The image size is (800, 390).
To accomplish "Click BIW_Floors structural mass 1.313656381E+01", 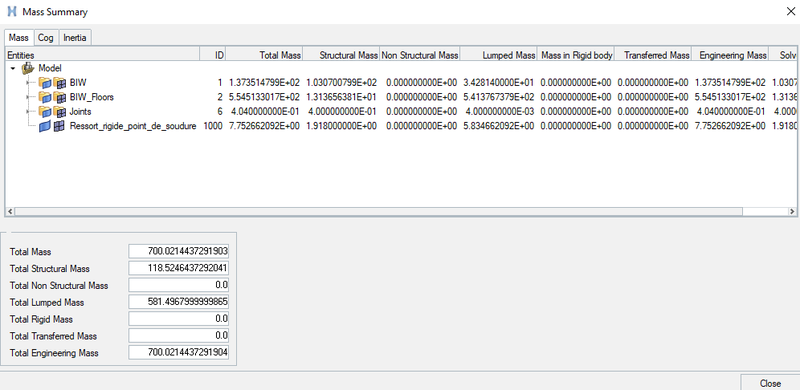I will click(342, 97).
